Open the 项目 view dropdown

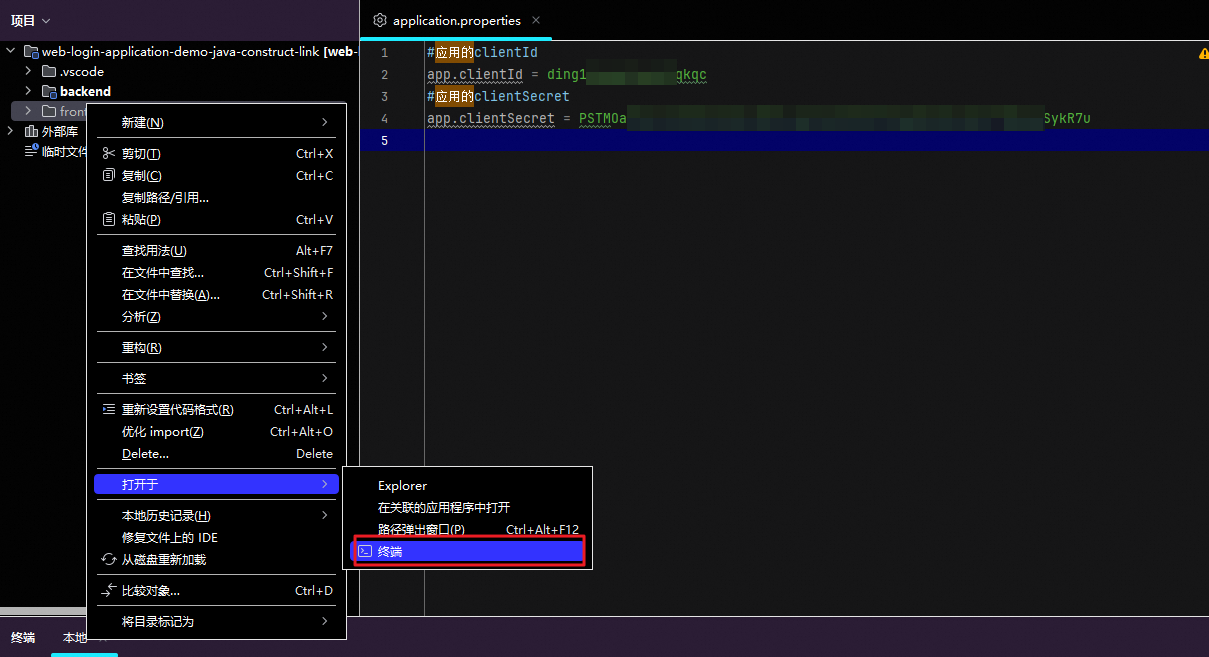click(x=30, y=20)
